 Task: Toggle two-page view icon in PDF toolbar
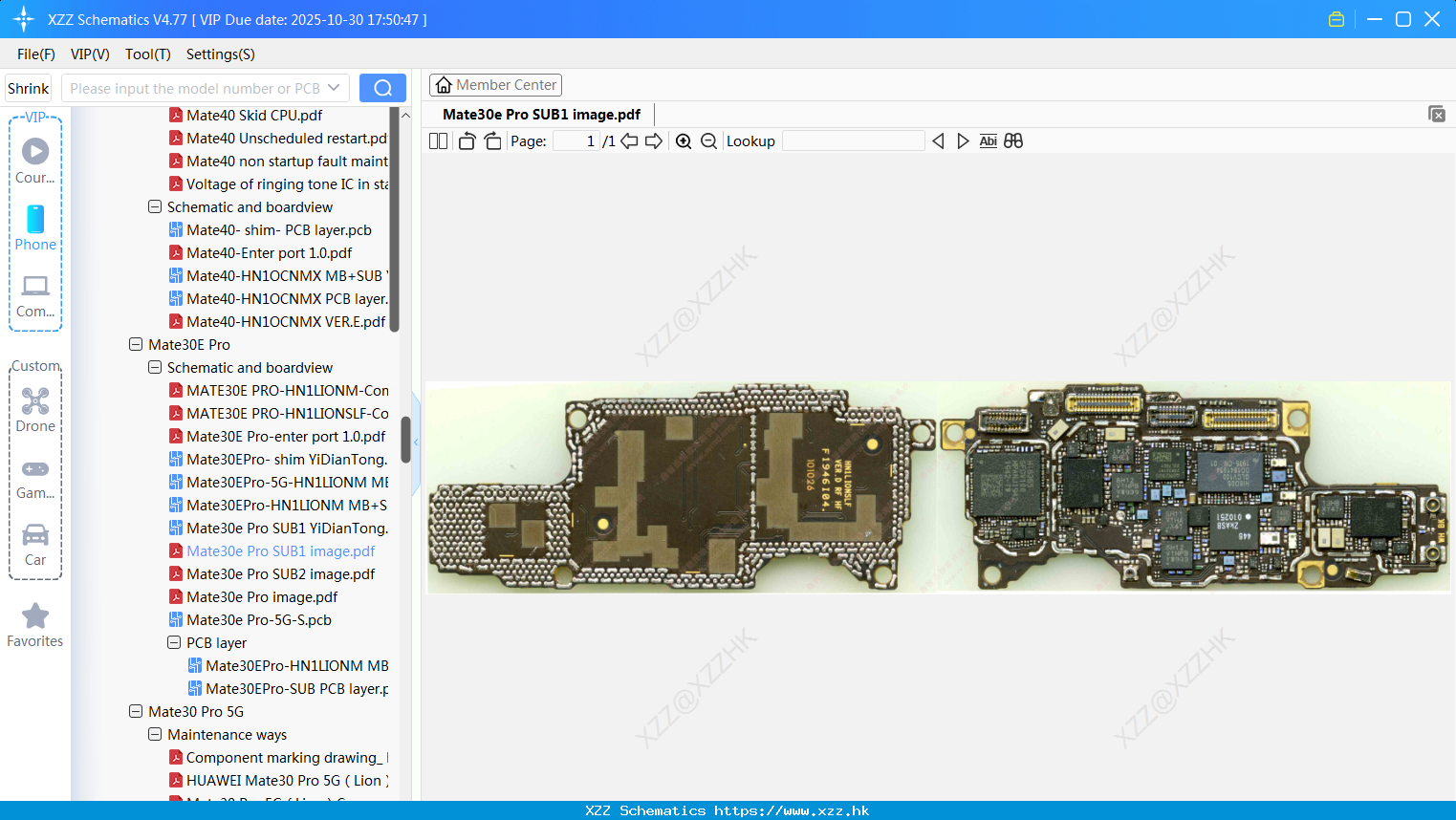tap(439, 140)
